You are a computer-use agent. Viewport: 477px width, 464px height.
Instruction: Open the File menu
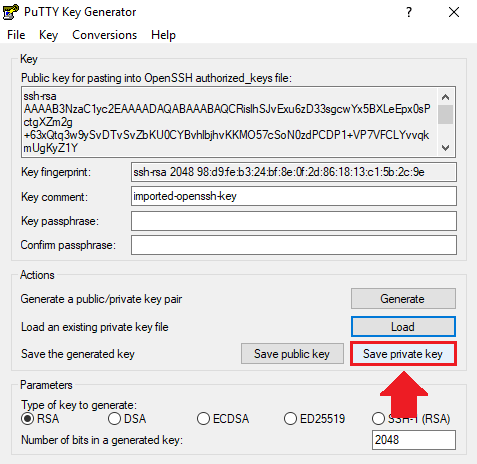point(16,35)
